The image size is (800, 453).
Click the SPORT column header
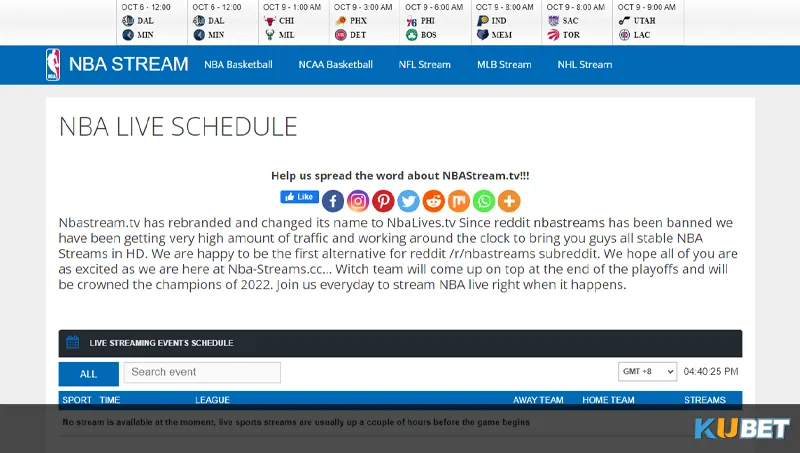(77, 400)
